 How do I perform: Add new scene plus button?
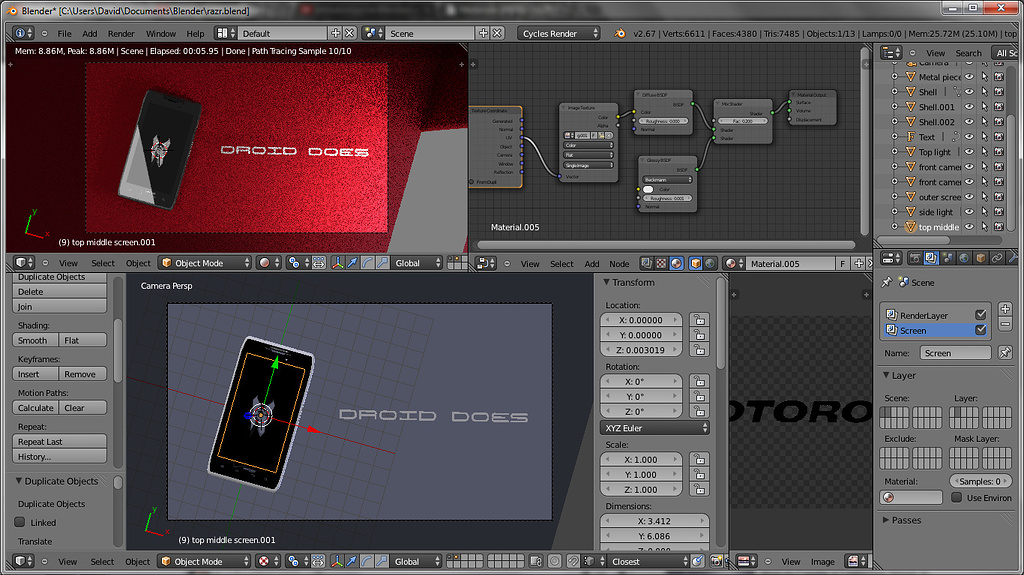(x=483, y=33)
